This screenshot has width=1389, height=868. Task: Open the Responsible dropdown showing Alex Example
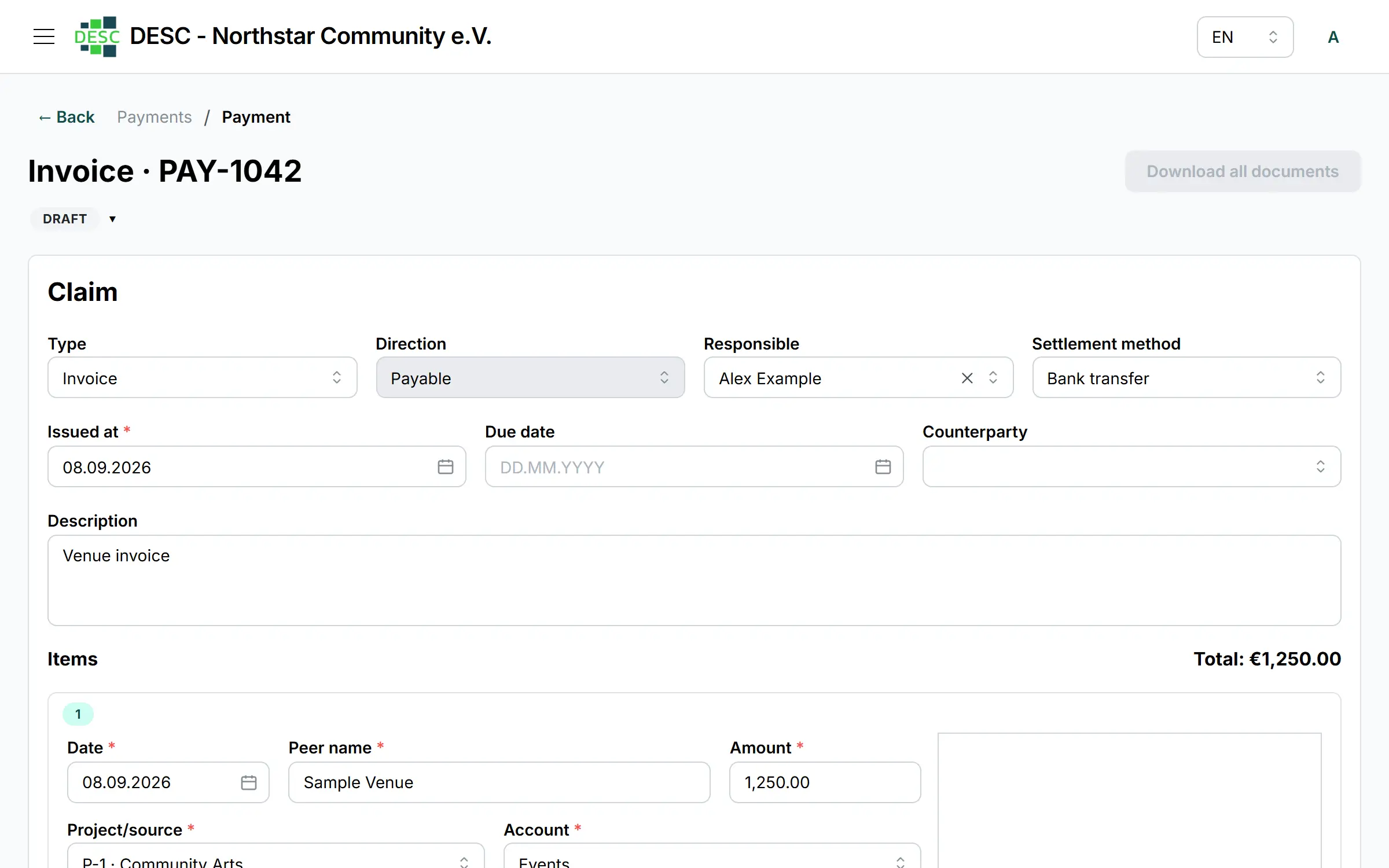tap(858, 377)
